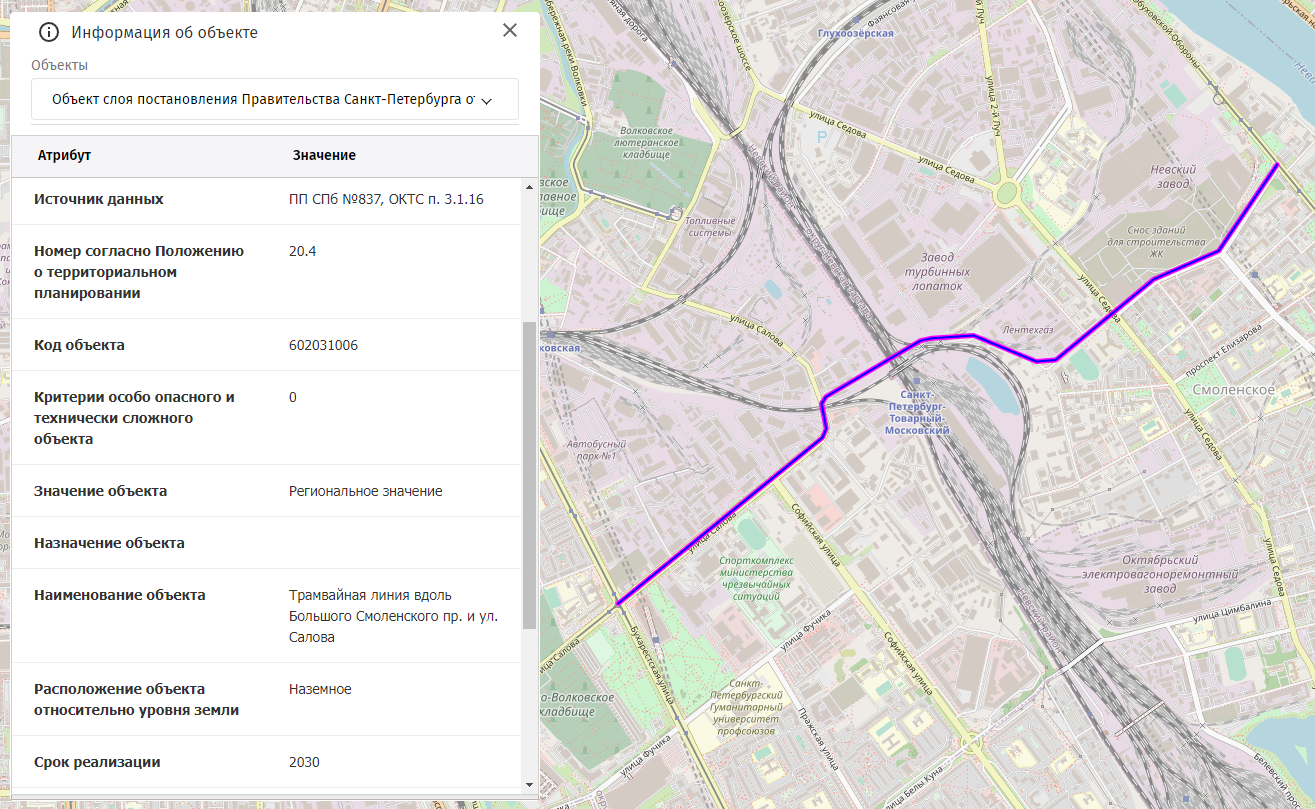
Task: Click the attribute table scroll down arrow
Action: pos(529,784)
